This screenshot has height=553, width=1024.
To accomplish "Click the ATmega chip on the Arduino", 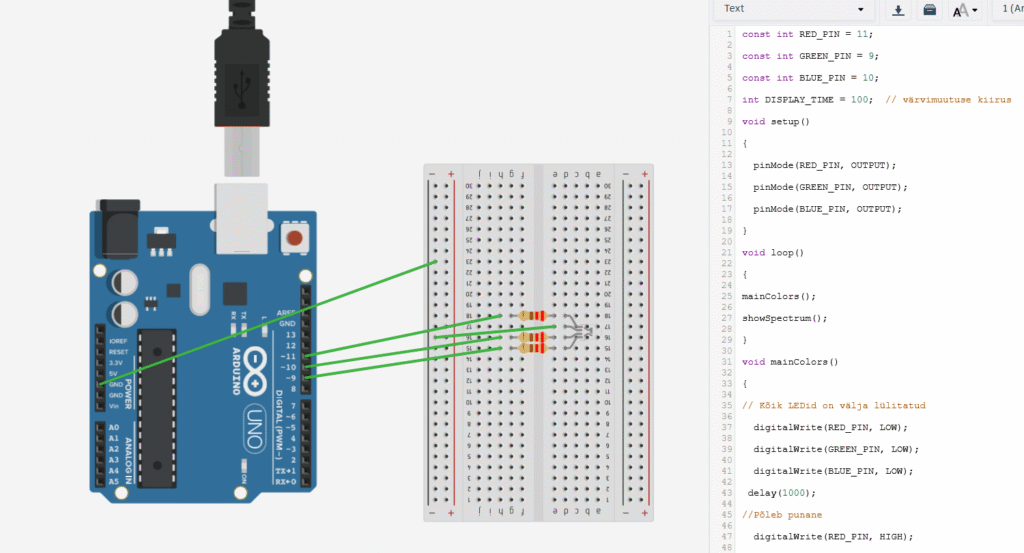I will tap(157, 408).
